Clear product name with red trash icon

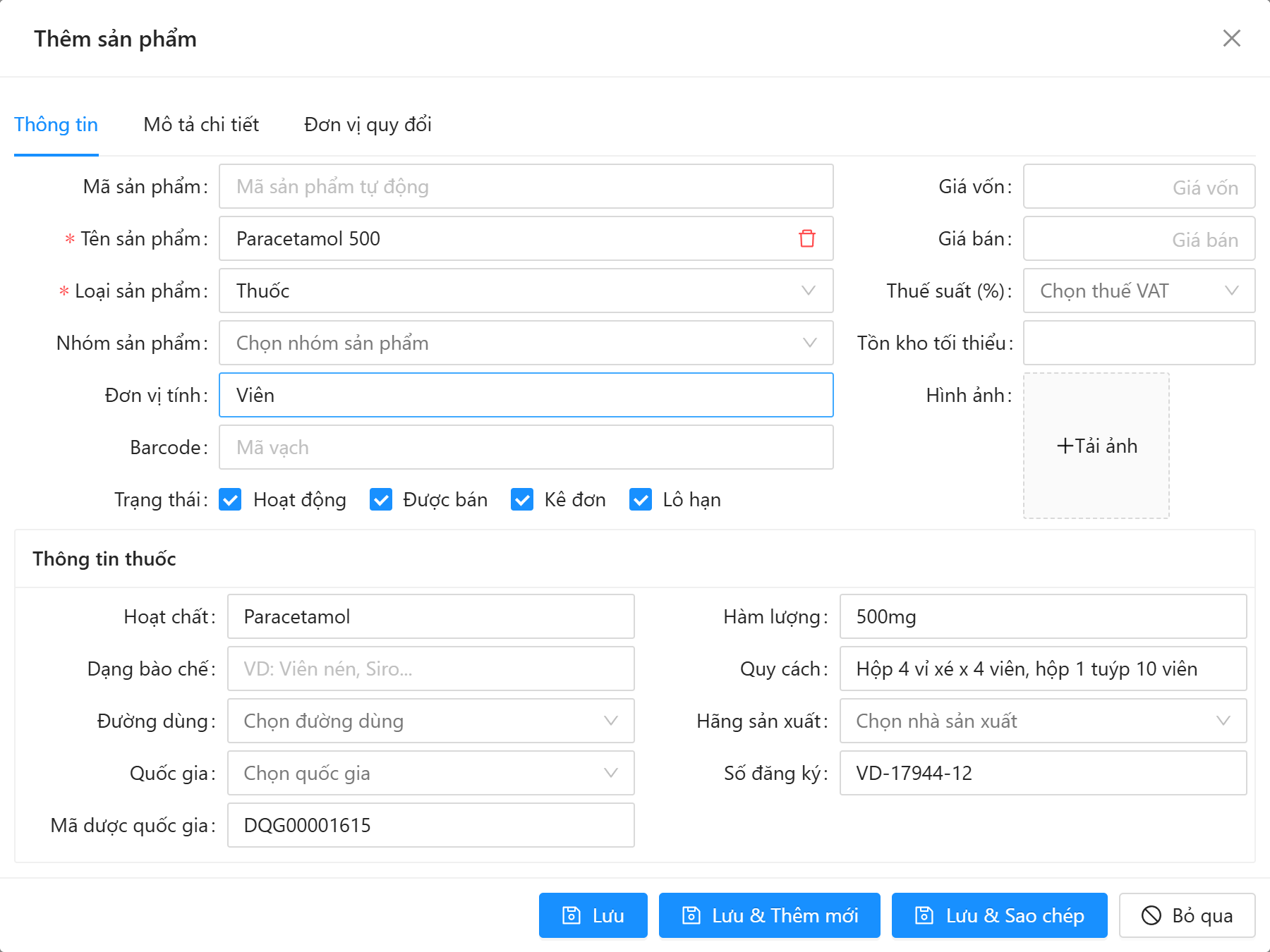[x=807, y=238]
